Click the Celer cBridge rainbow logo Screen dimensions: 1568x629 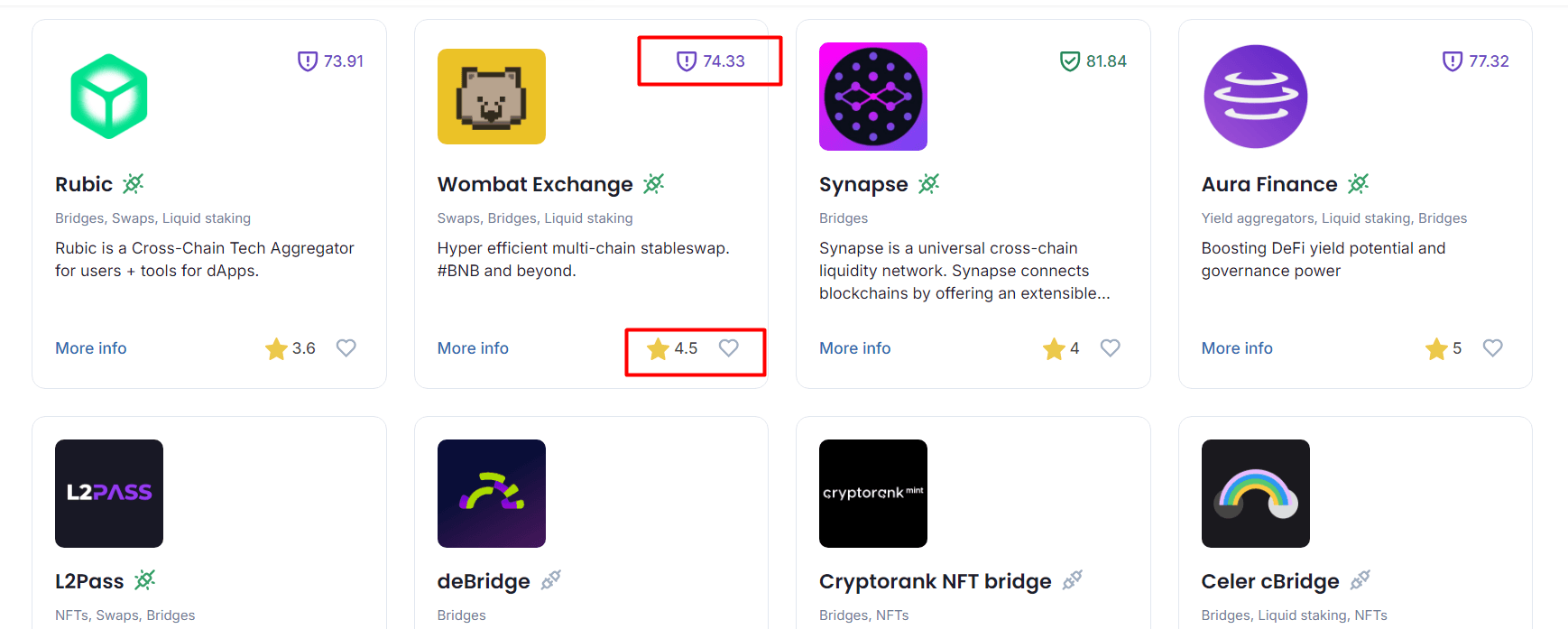[1256, 494]
